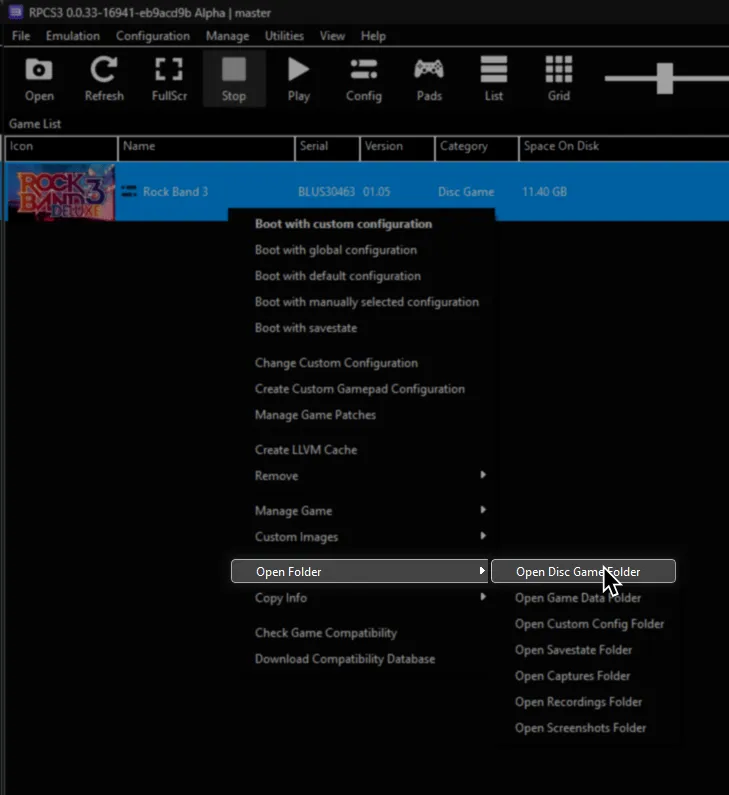The height and width of the screenshot is (795, 729).
Task: Select Create LLVM Cache
Action: [362, 450]
